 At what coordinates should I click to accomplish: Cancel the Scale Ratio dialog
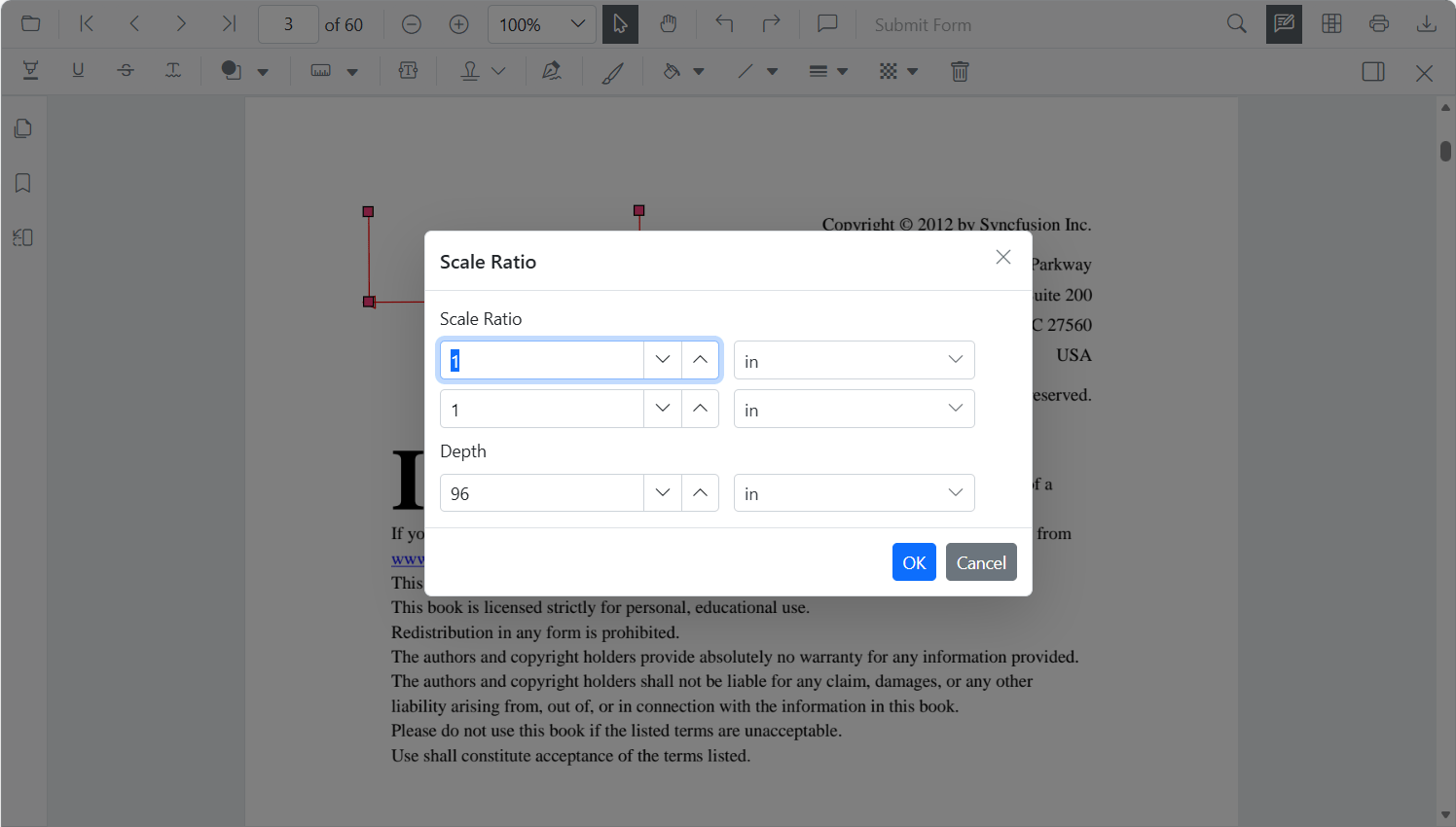(x=980, y=562)
